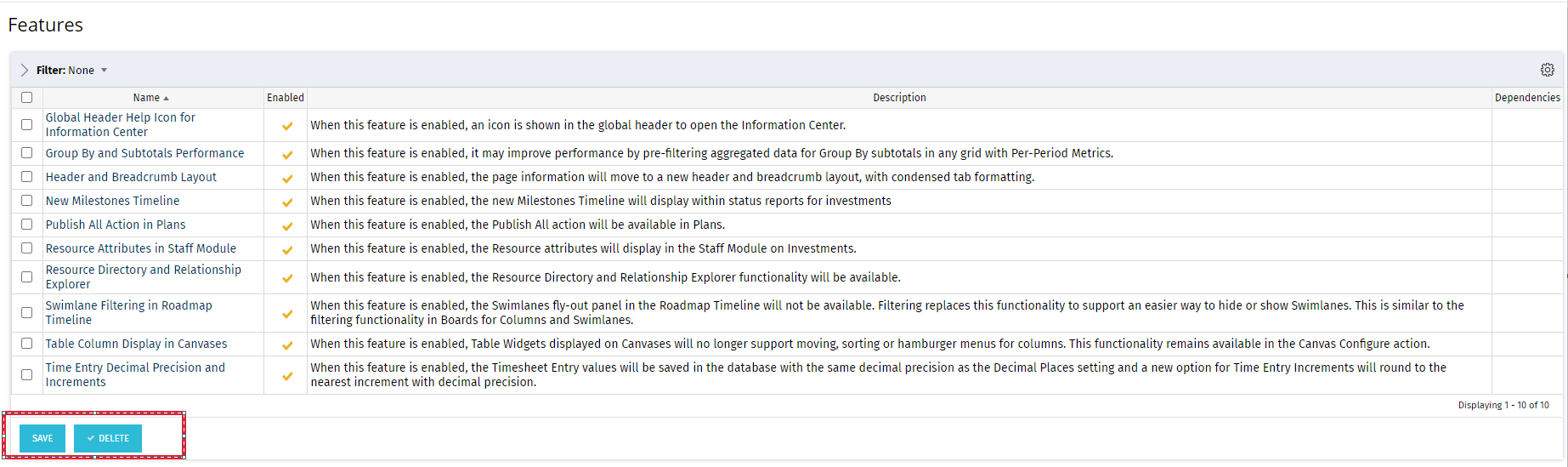Select all rows with header checkbox

point(27,98)
